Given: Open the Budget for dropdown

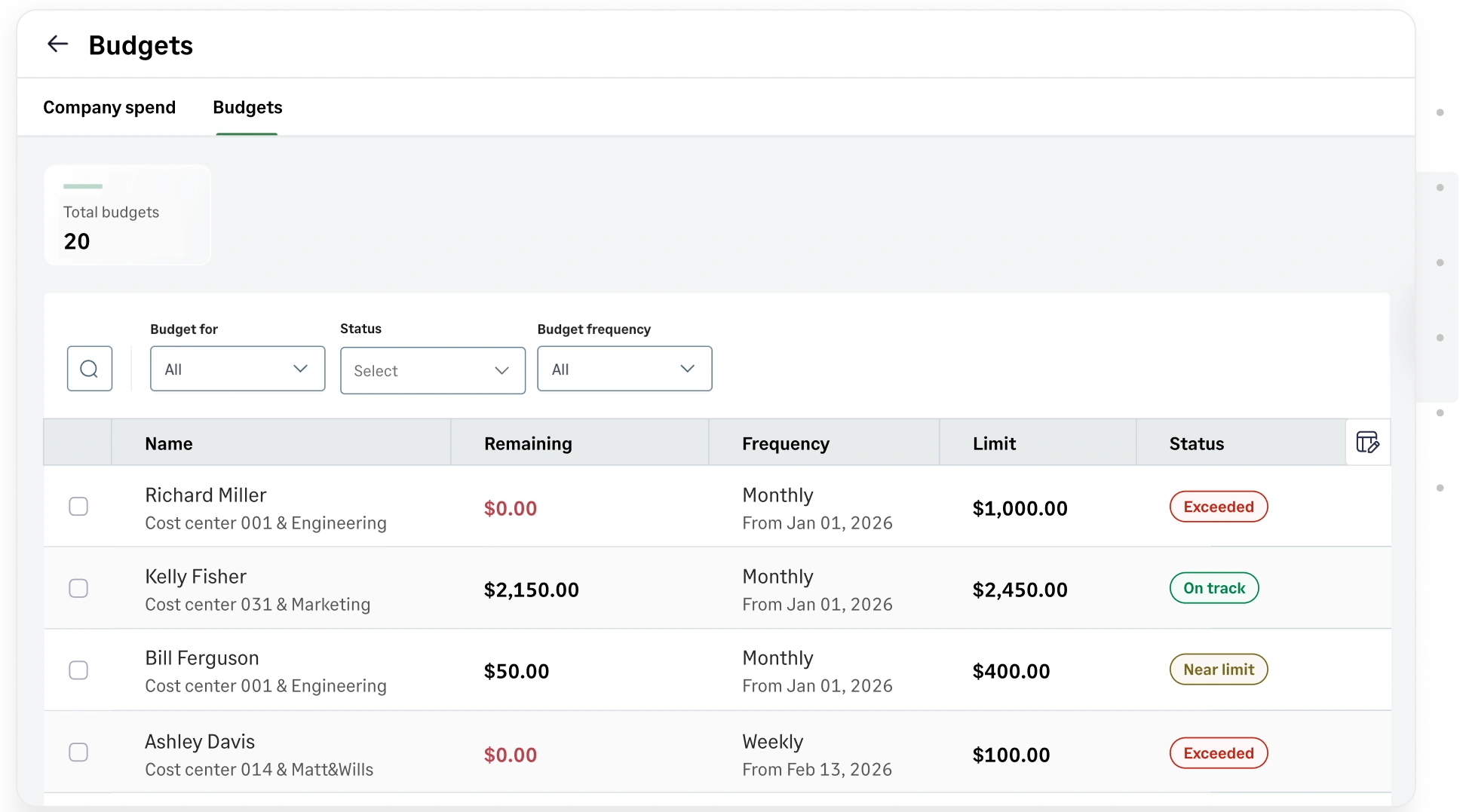Looking at the screenshot, I should click(237, 369).
